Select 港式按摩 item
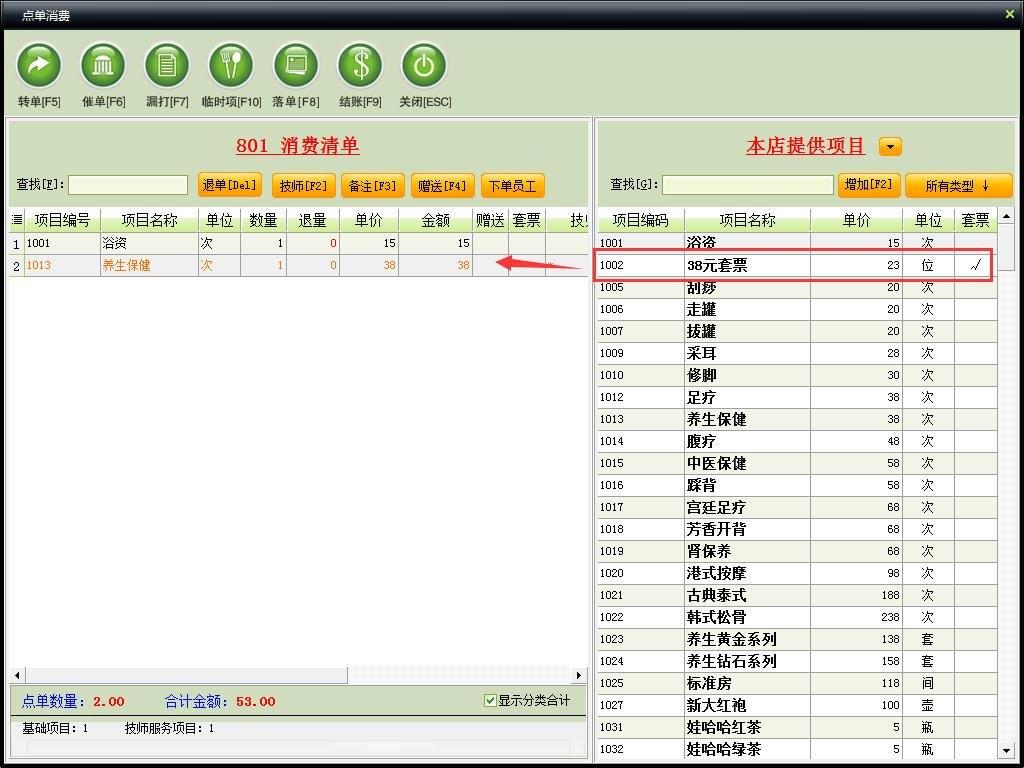The image size is (1024, 768). [797, 573]
